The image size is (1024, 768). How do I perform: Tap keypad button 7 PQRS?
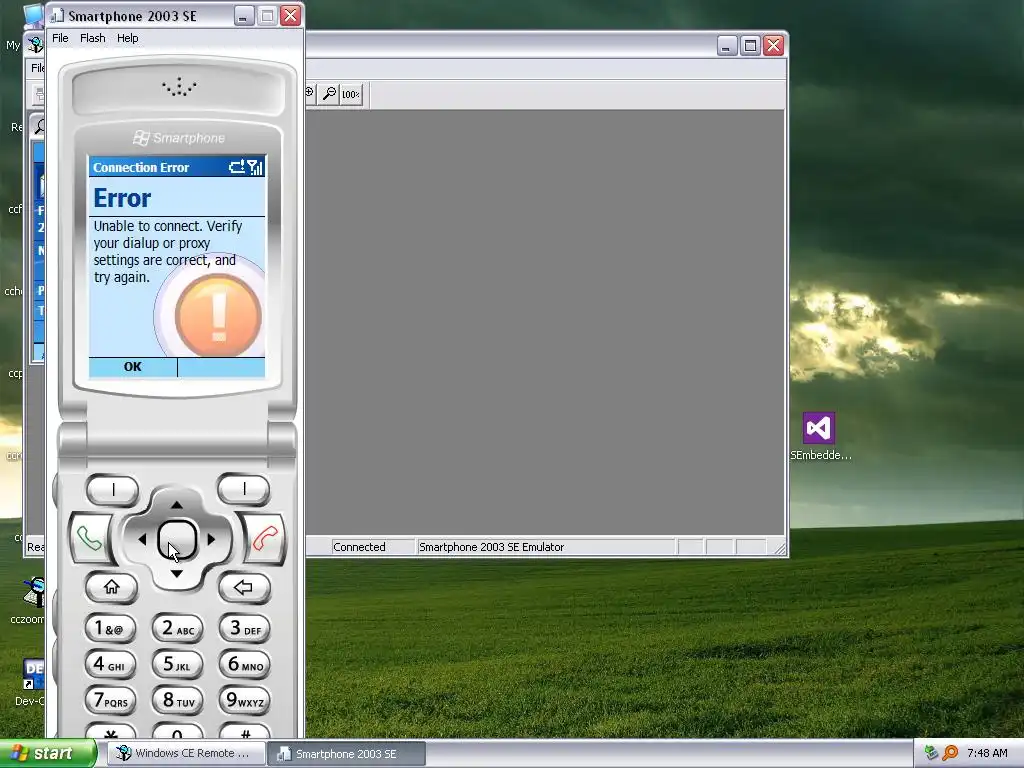[110, 700]
